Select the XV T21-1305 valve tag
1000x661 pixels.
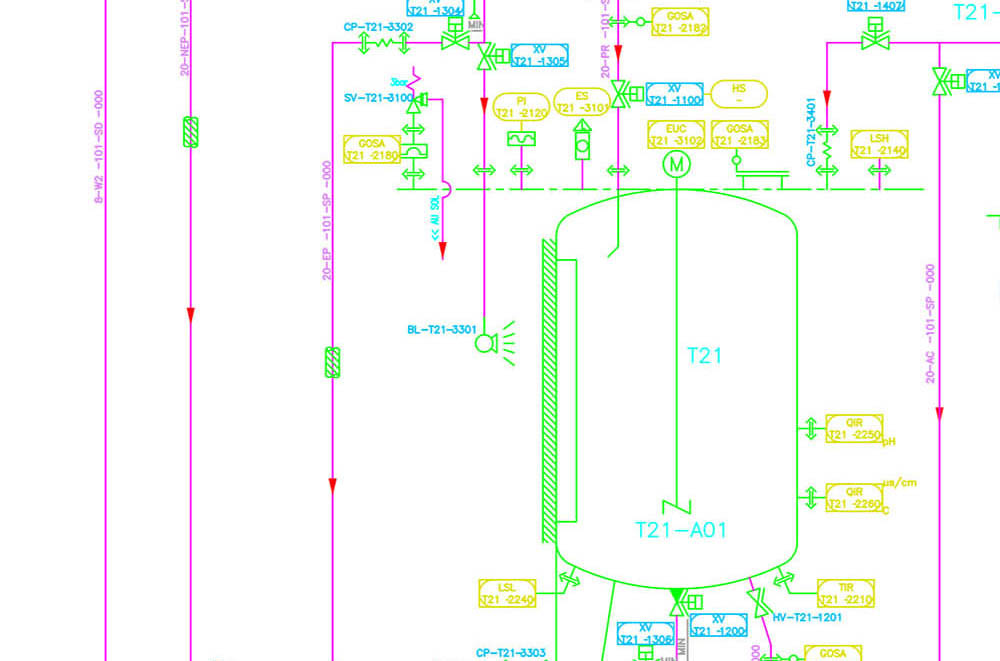tap(540, 56)
